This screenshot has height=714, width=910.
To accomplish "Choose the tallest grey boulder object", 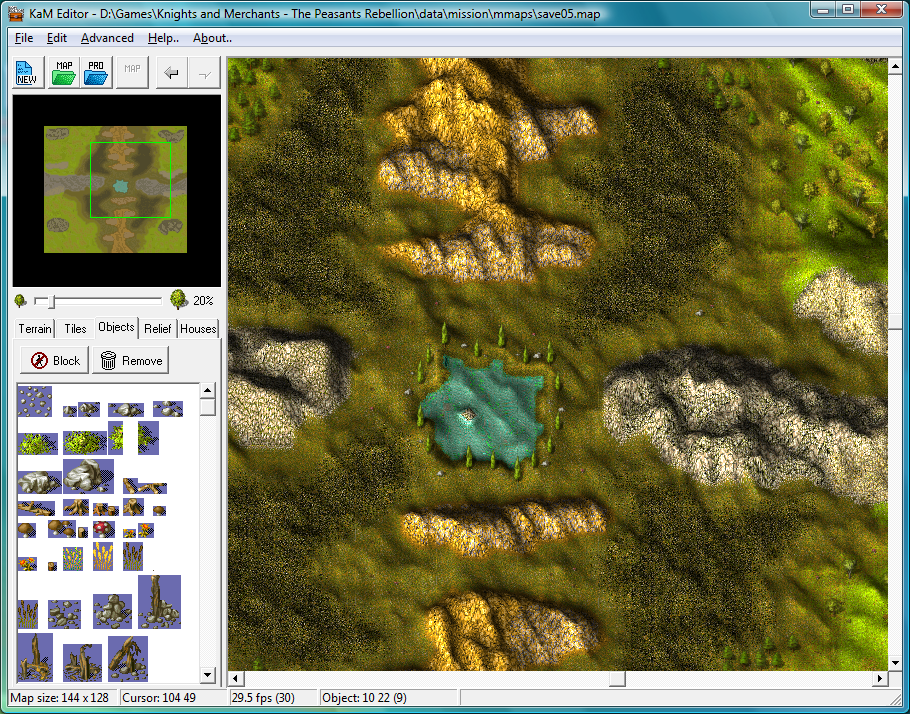I will (88, 475).
